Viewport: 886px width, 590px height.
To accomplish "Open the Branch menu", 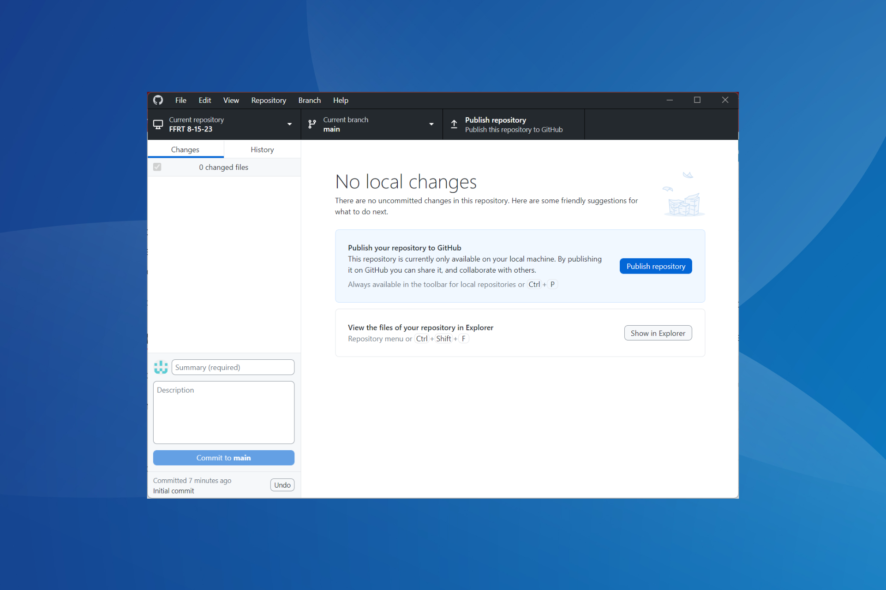I will (x=310, y=100).
